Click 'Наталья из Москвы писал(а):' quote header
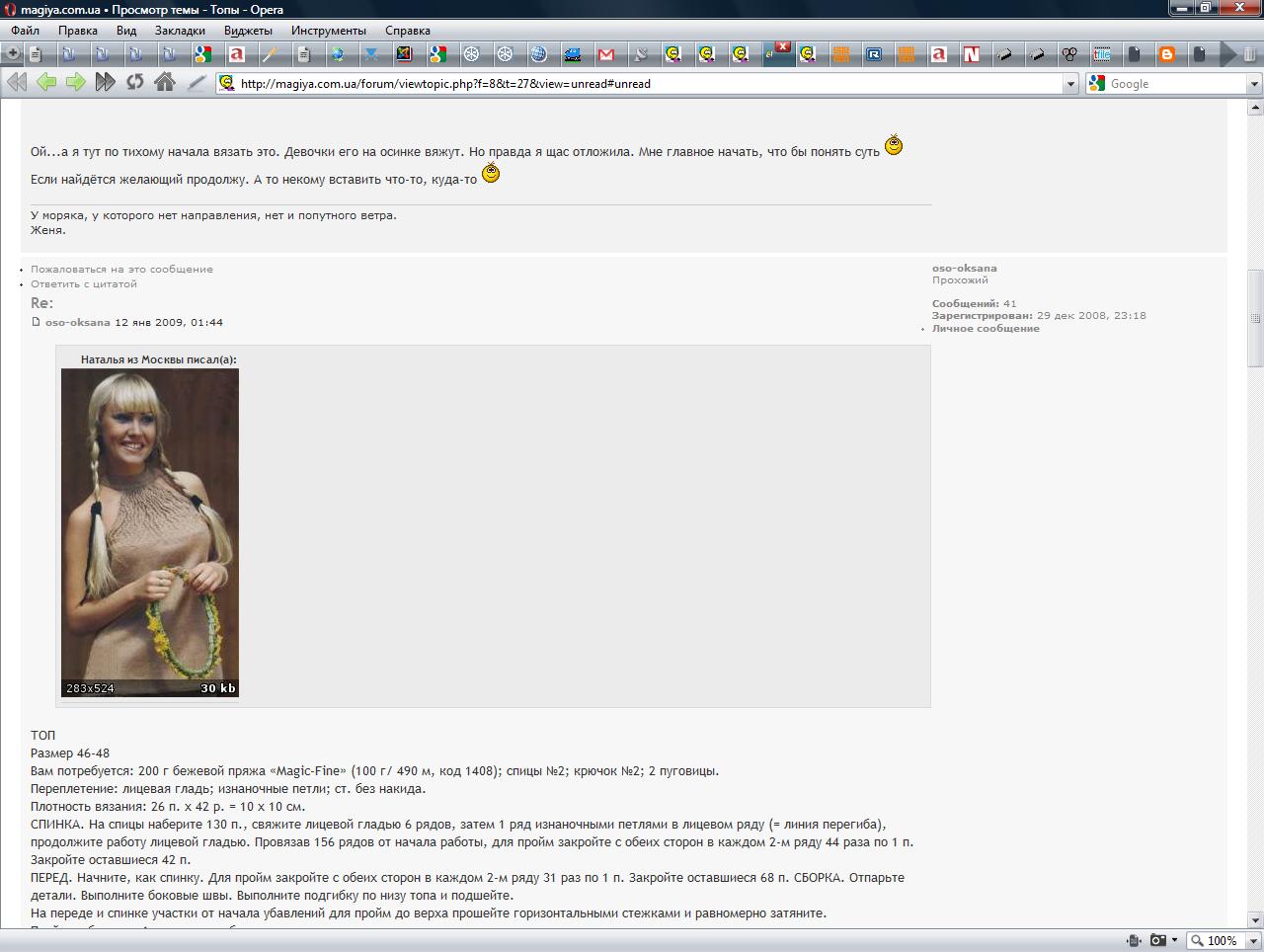The height and width of the screenshot is (952, 1264). [159, 359]
